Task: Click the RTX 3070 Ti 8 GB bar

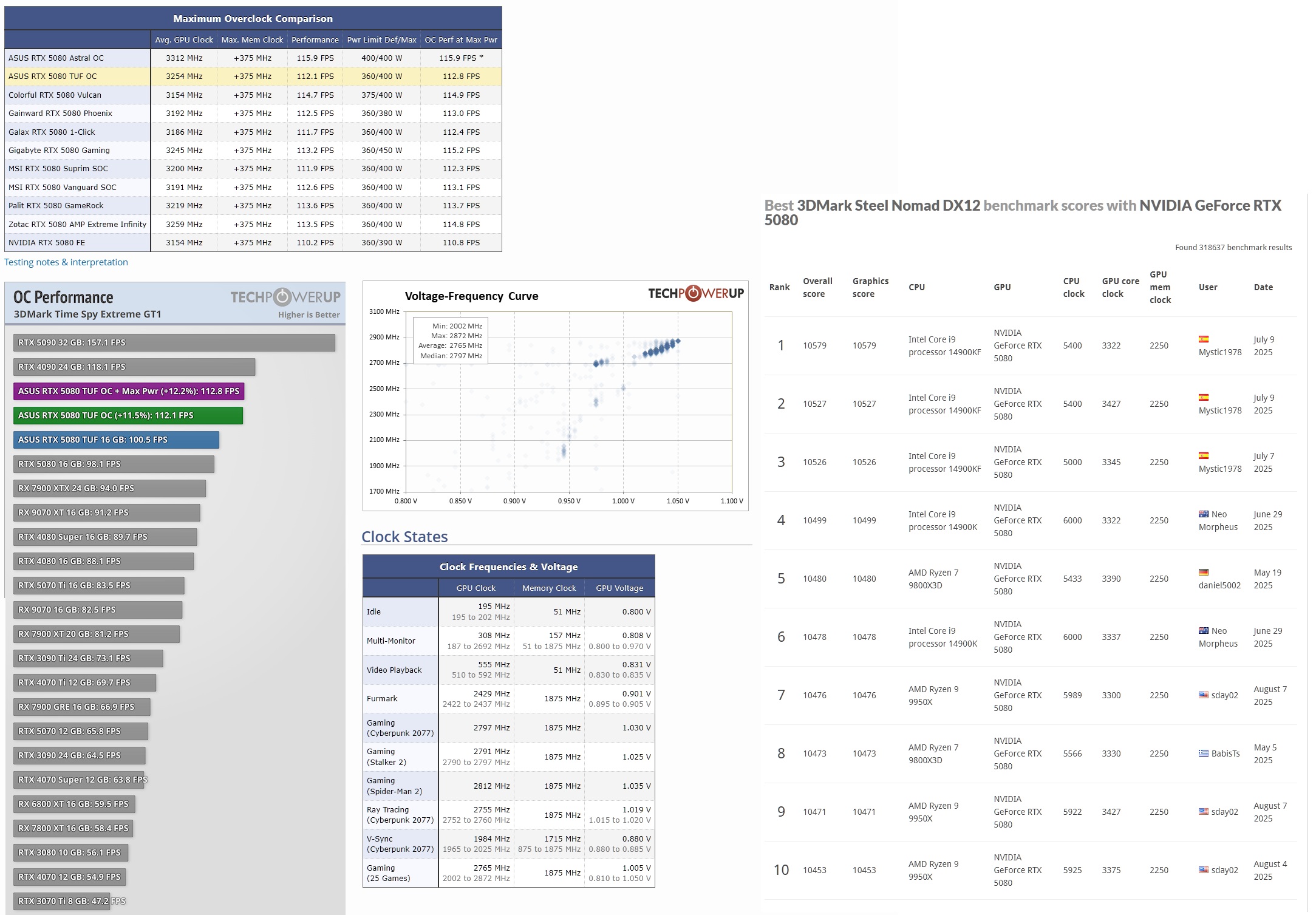Action: click(62, 901)
